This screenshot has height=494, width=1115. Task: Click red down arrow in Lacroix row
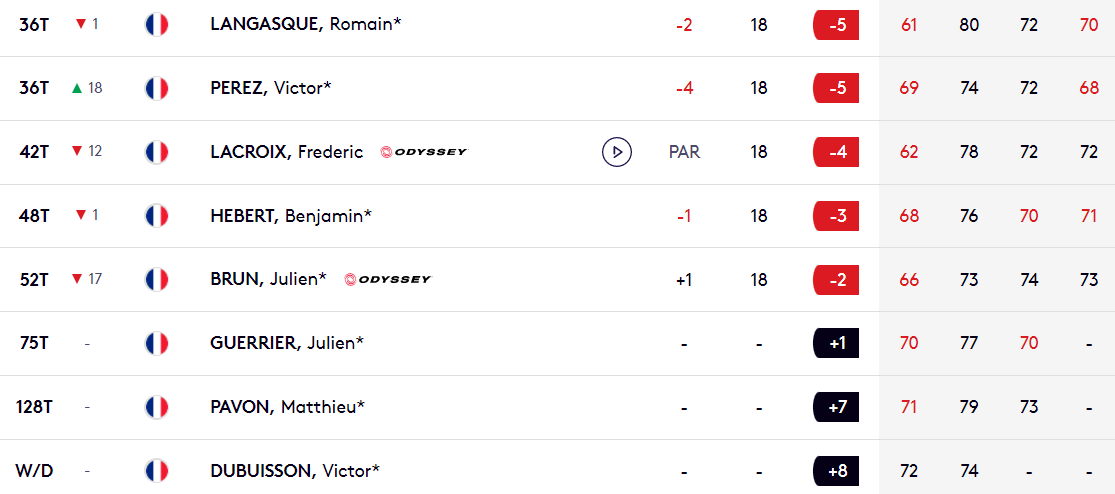78,151
